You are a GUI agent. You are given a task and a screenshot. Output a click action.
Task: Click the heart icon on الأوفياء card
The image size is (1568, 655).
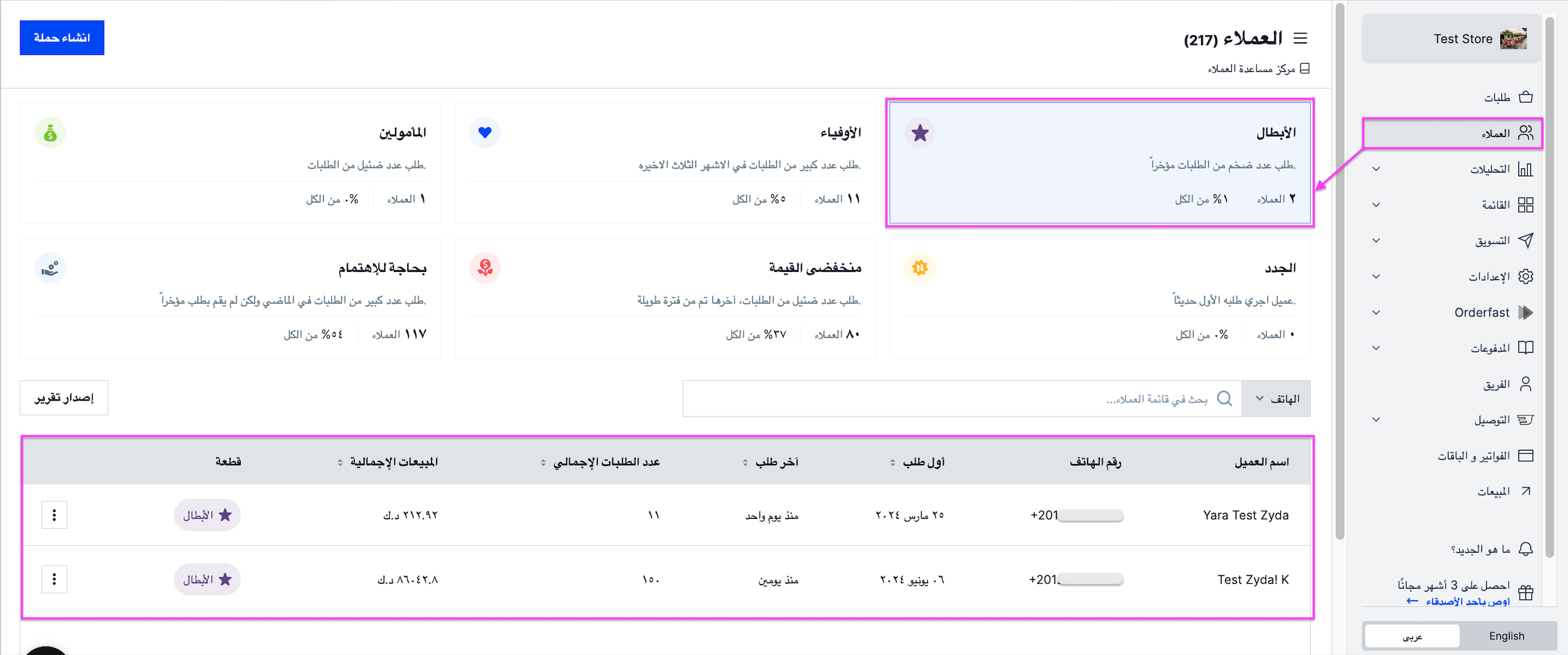485,132
